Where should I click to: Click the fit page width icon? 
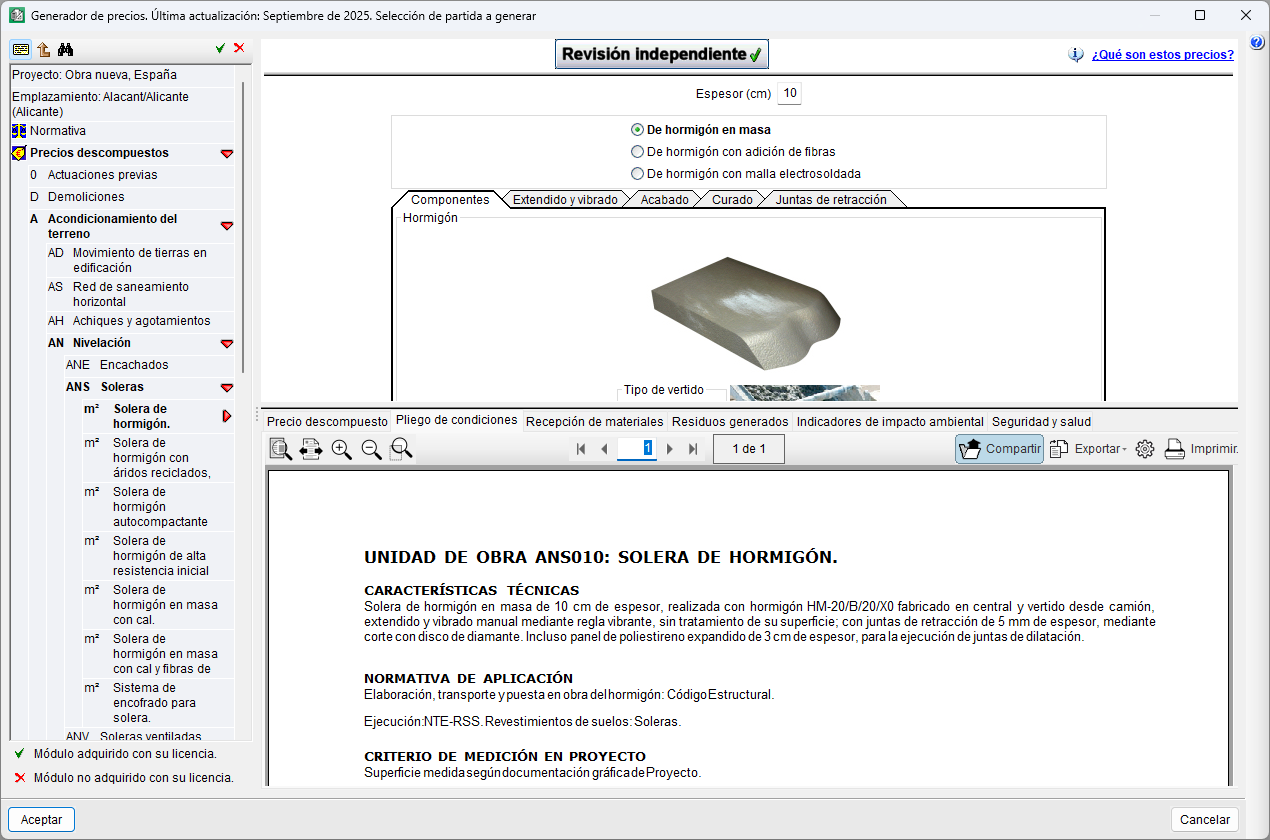pos(311,449)
